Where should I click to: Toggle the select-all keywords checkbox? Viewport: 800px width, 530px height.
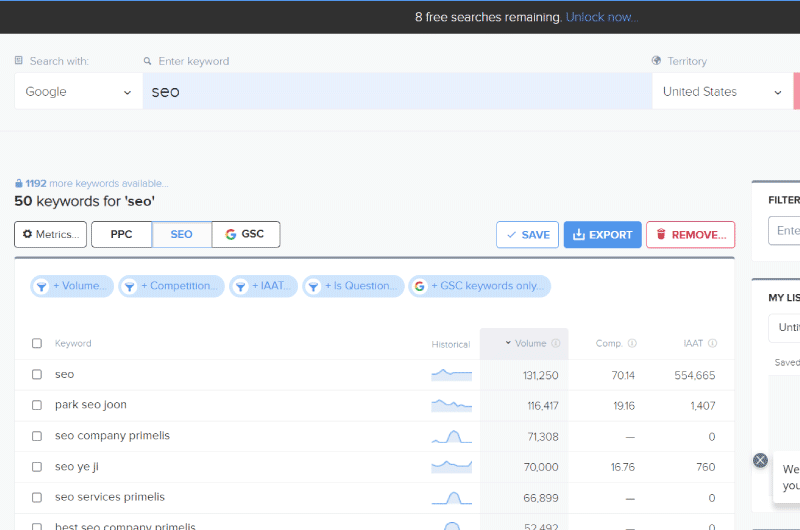coord(37,343)
